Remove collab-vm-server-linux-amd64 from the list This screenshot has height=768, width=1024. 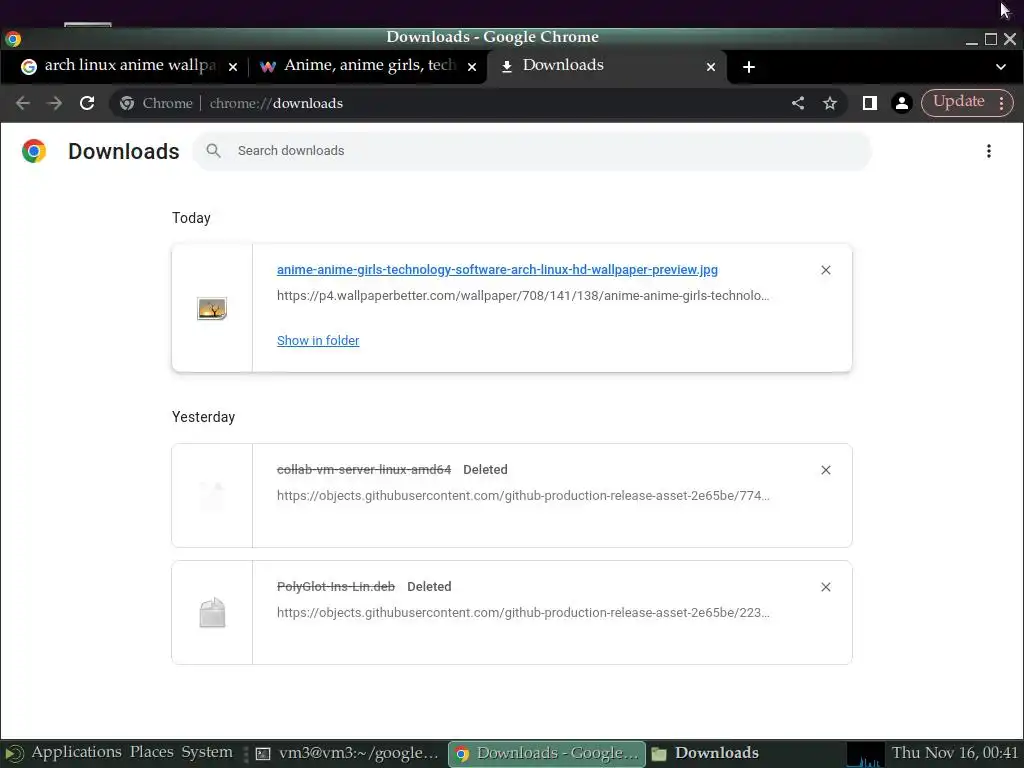point(825,470)
